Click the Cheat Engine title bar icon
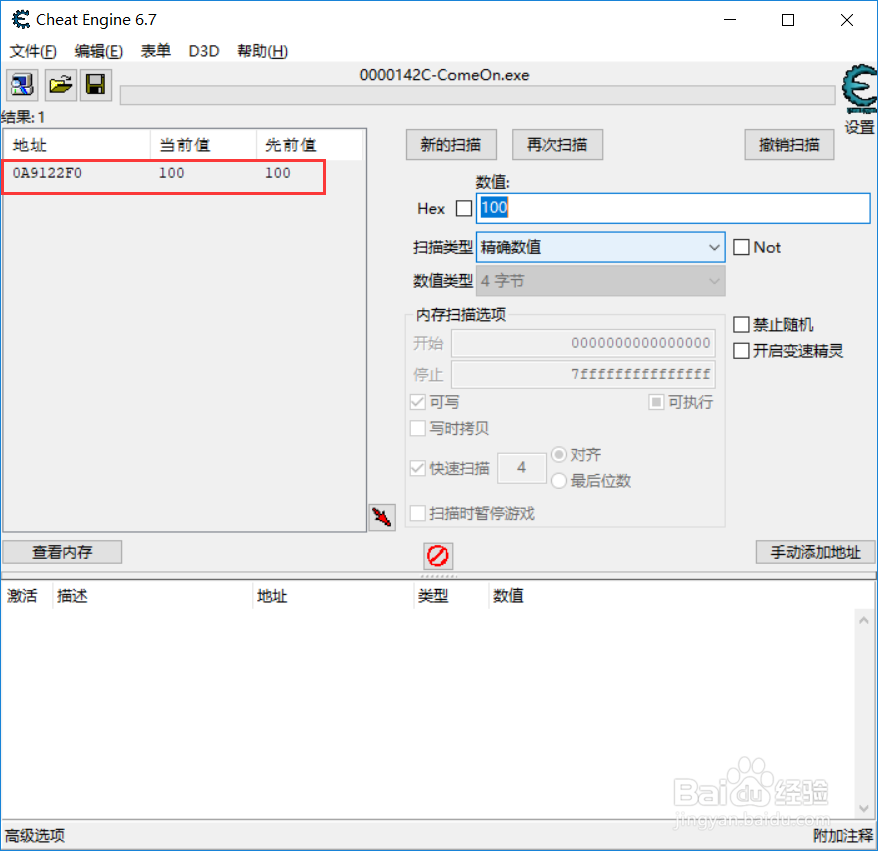The height and width of the screenshot is (851, 878). point(21,20)
